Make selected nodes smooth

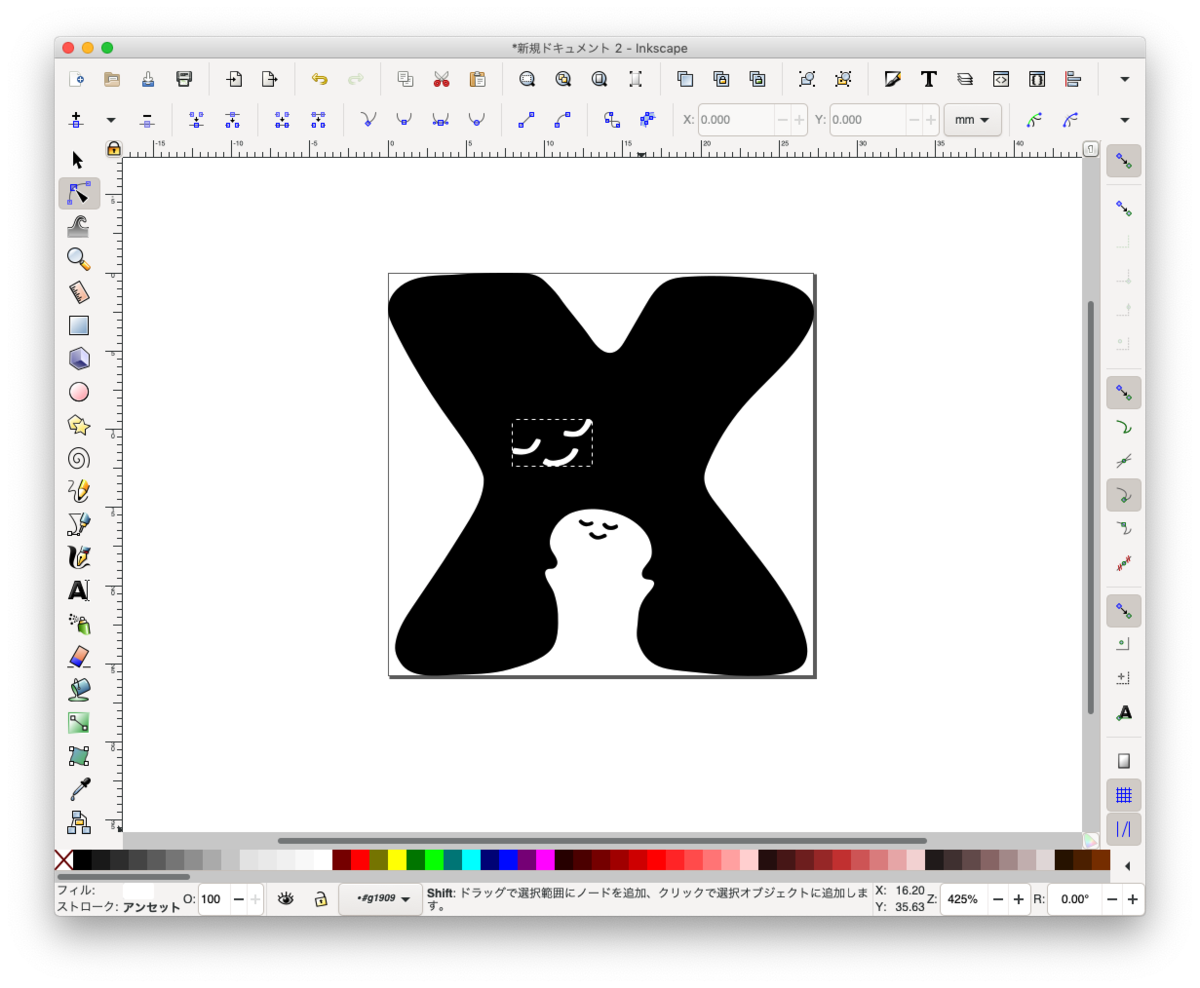pyautogui.click(x=403, y=119)
